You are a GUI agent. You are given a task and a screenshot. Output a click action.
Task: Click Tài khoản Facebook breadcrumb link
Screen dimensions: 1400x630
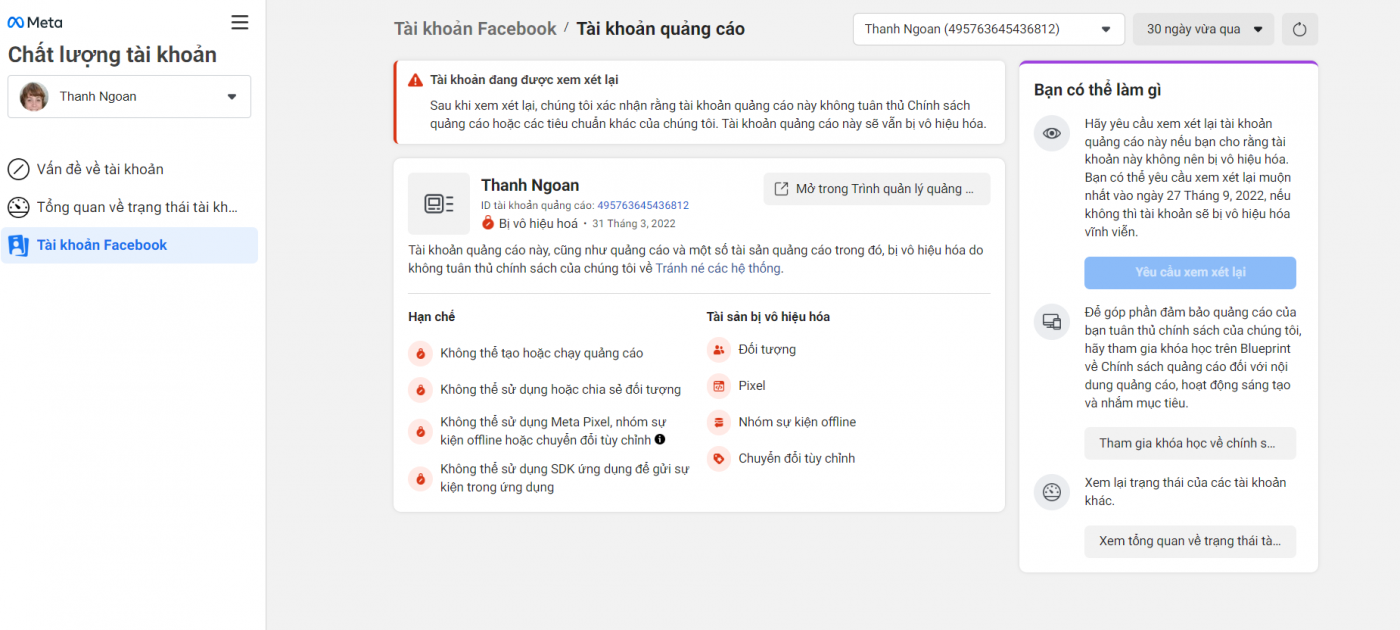tap(475, 29)
